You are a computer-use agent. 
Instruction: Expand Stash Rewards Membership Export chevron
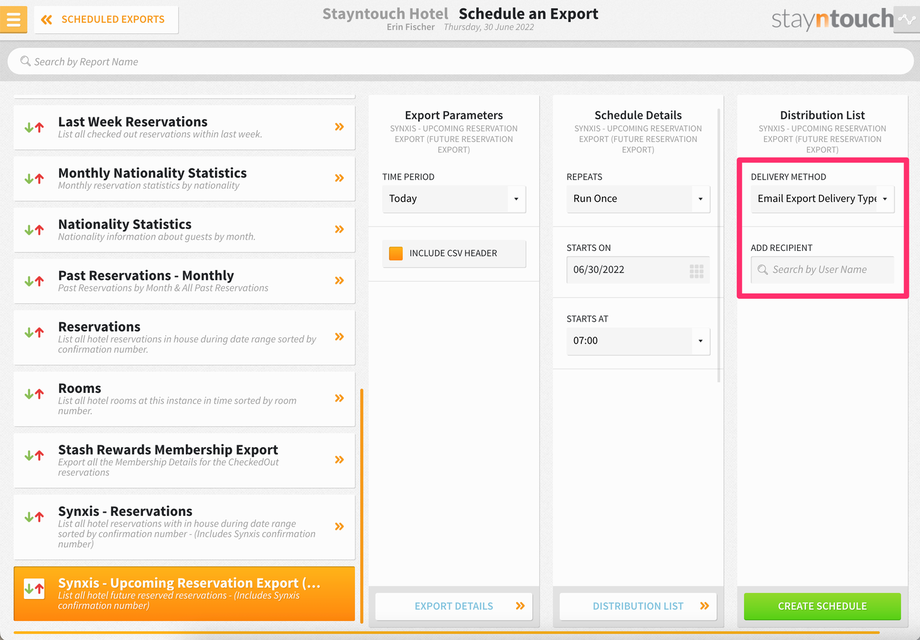pos(339,459)
